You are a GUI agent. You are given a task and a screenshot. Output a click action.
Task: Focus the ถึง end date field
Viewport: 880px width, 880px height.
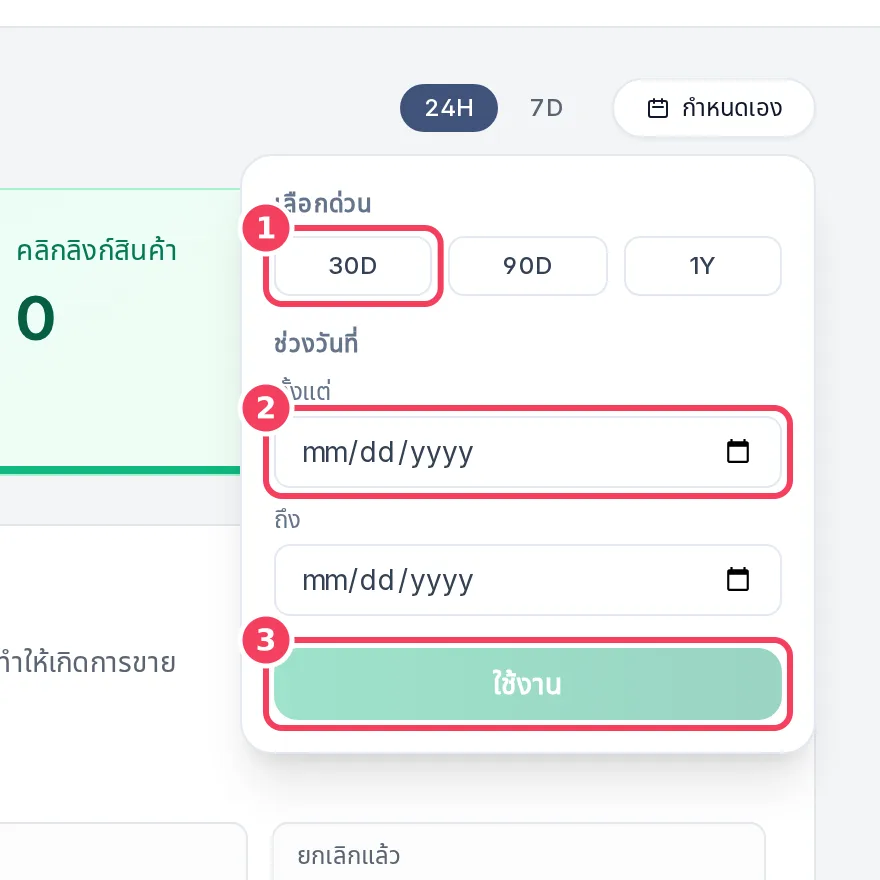pos(528,580)
